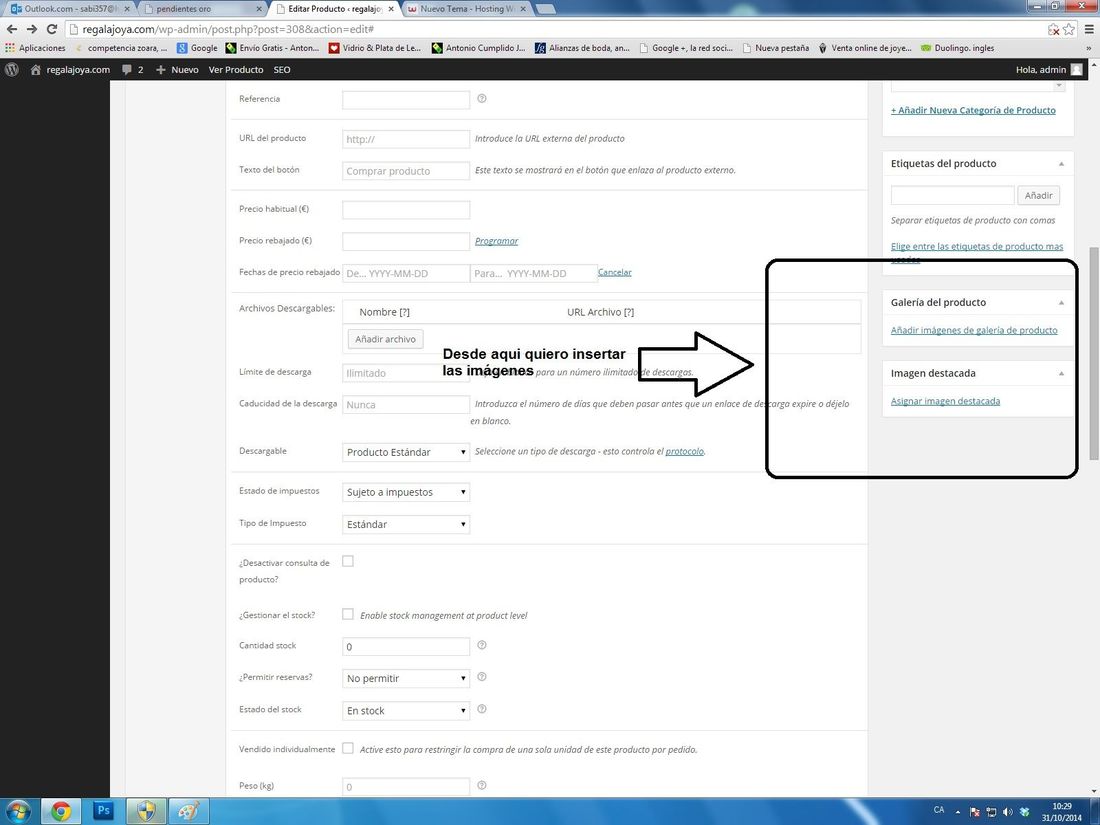Show help tip for Referencia
Screen dimensions: 1100x825
[482, 99]
